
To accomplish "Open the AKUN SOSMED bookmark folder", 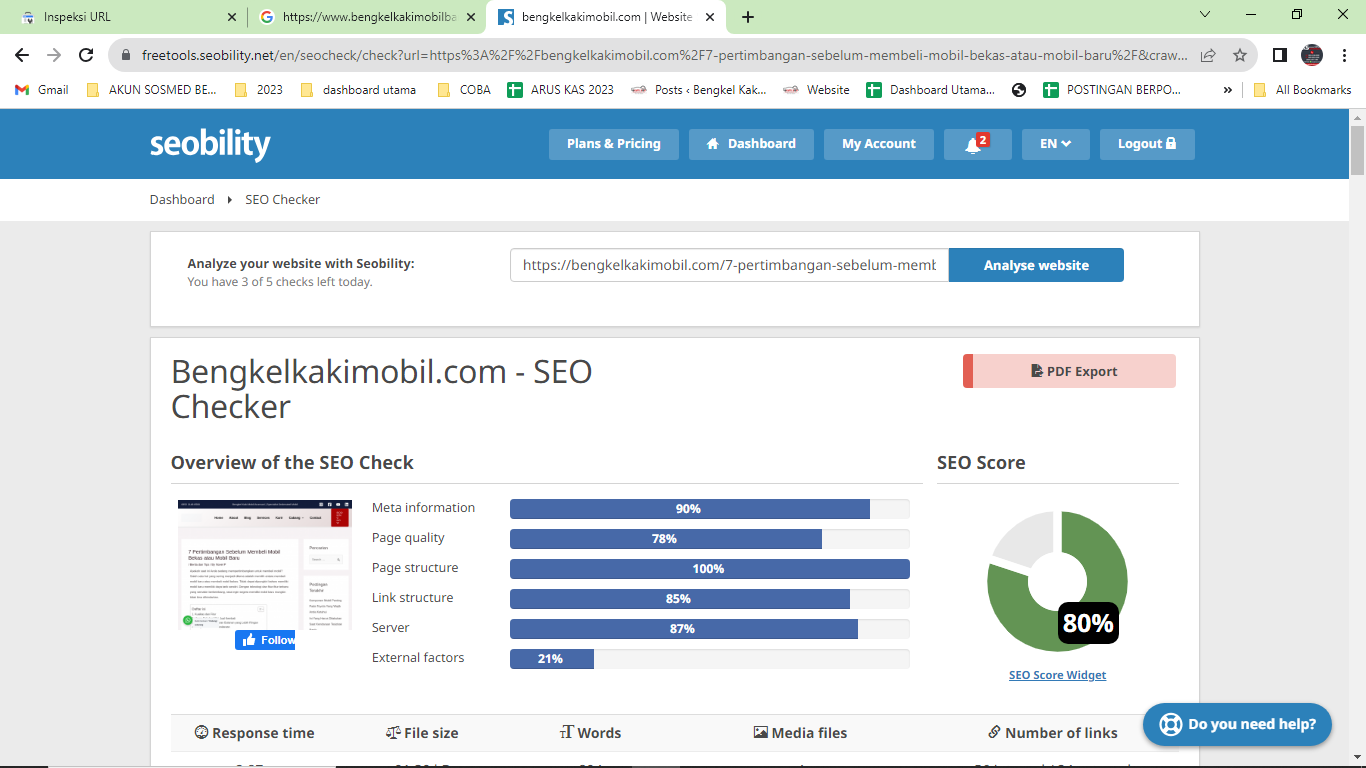I will coord(151,89).
